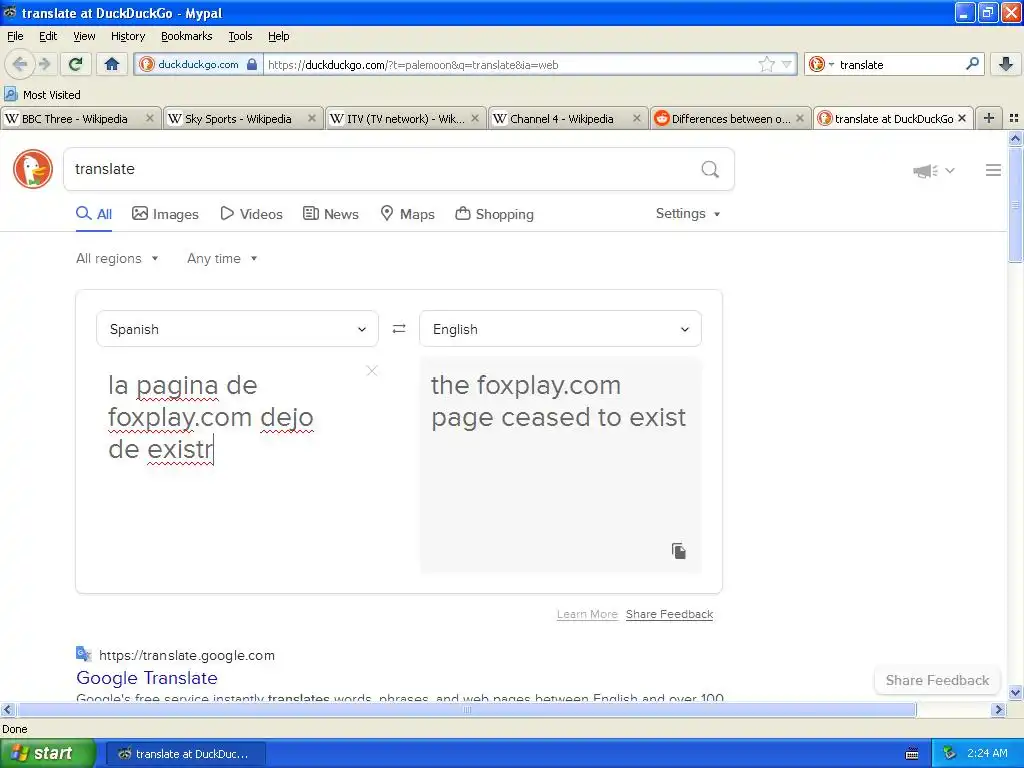Click the vertical scrollbar thumb
Viewport: 1024px width, 768px height.
click(1015, 204)
